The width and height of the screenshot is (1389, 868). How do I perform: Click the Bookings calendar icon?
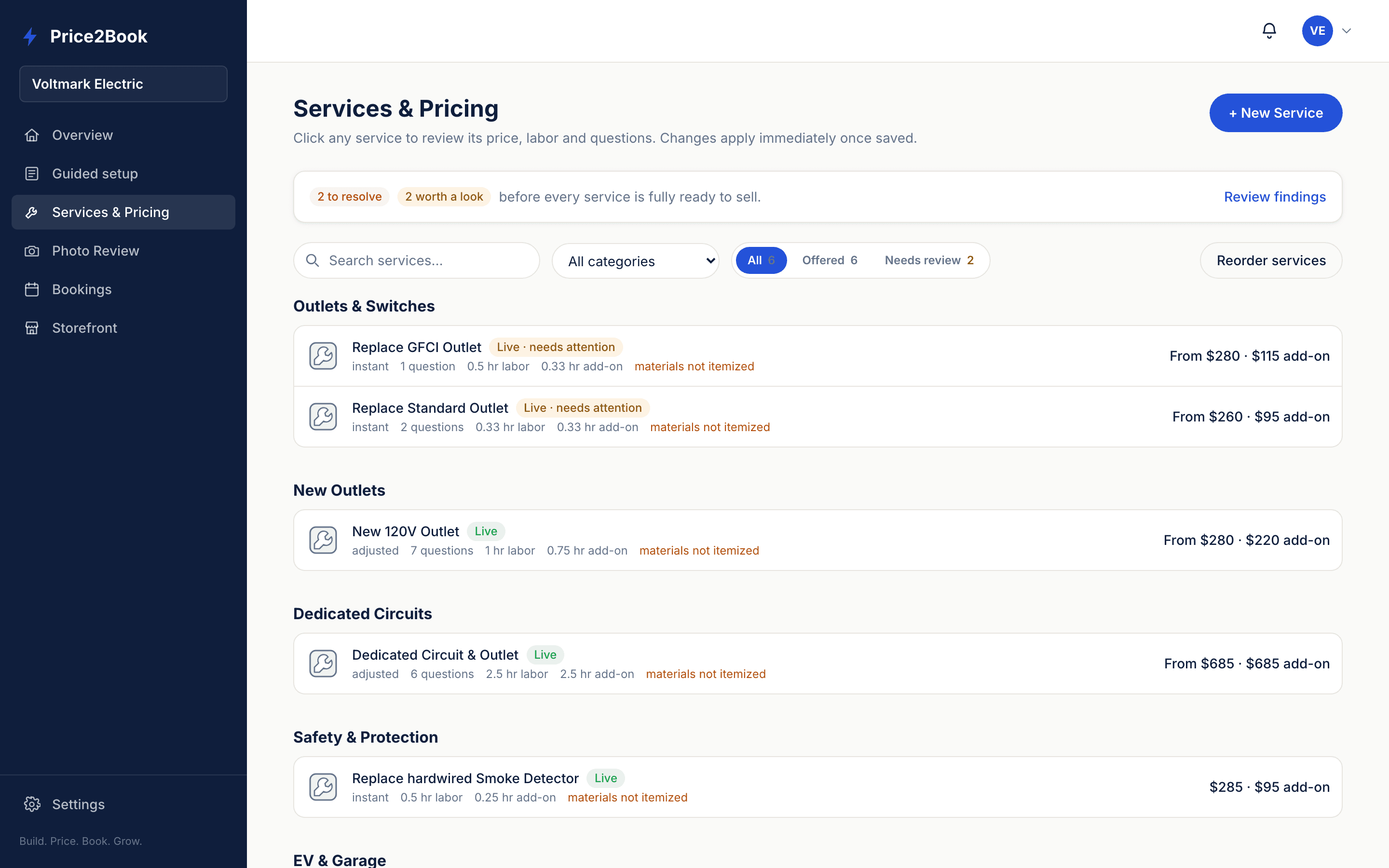point(32,289)
